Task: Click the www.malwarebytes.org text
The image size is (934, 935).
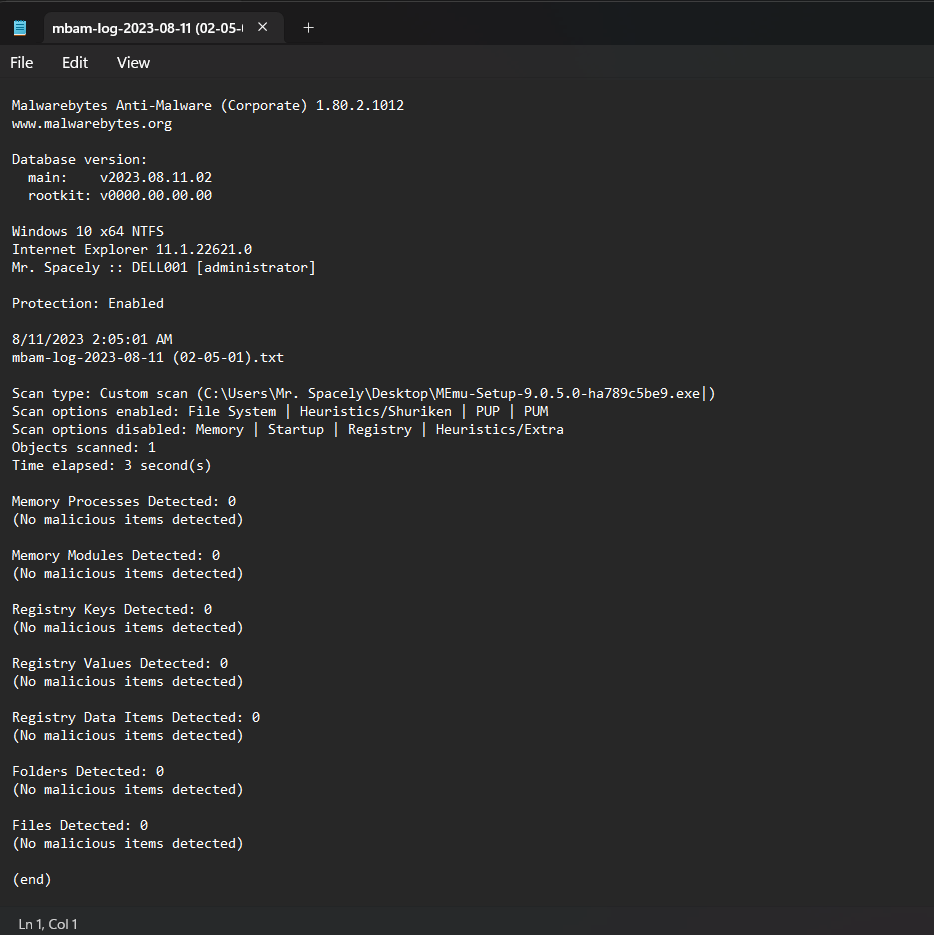Action: tap(92, 123)
